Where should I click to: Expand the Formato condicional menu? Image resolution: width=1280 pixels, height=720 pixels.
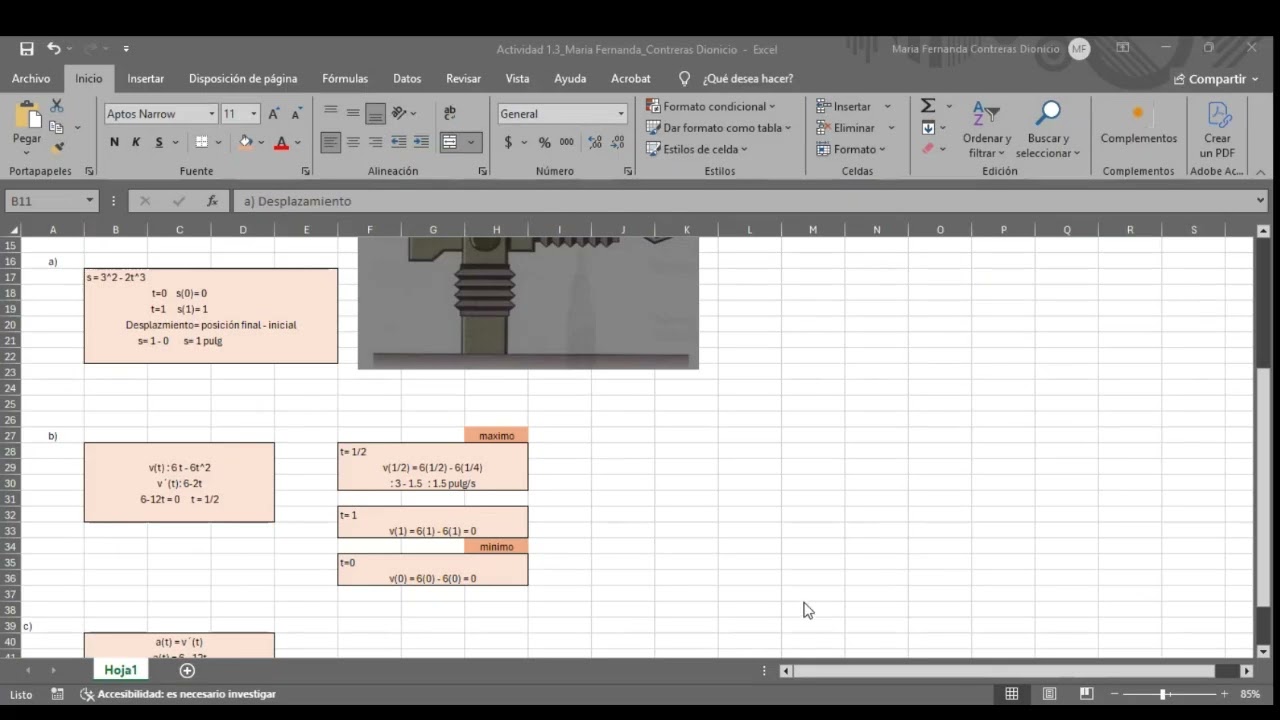click(x=710, y=106)
